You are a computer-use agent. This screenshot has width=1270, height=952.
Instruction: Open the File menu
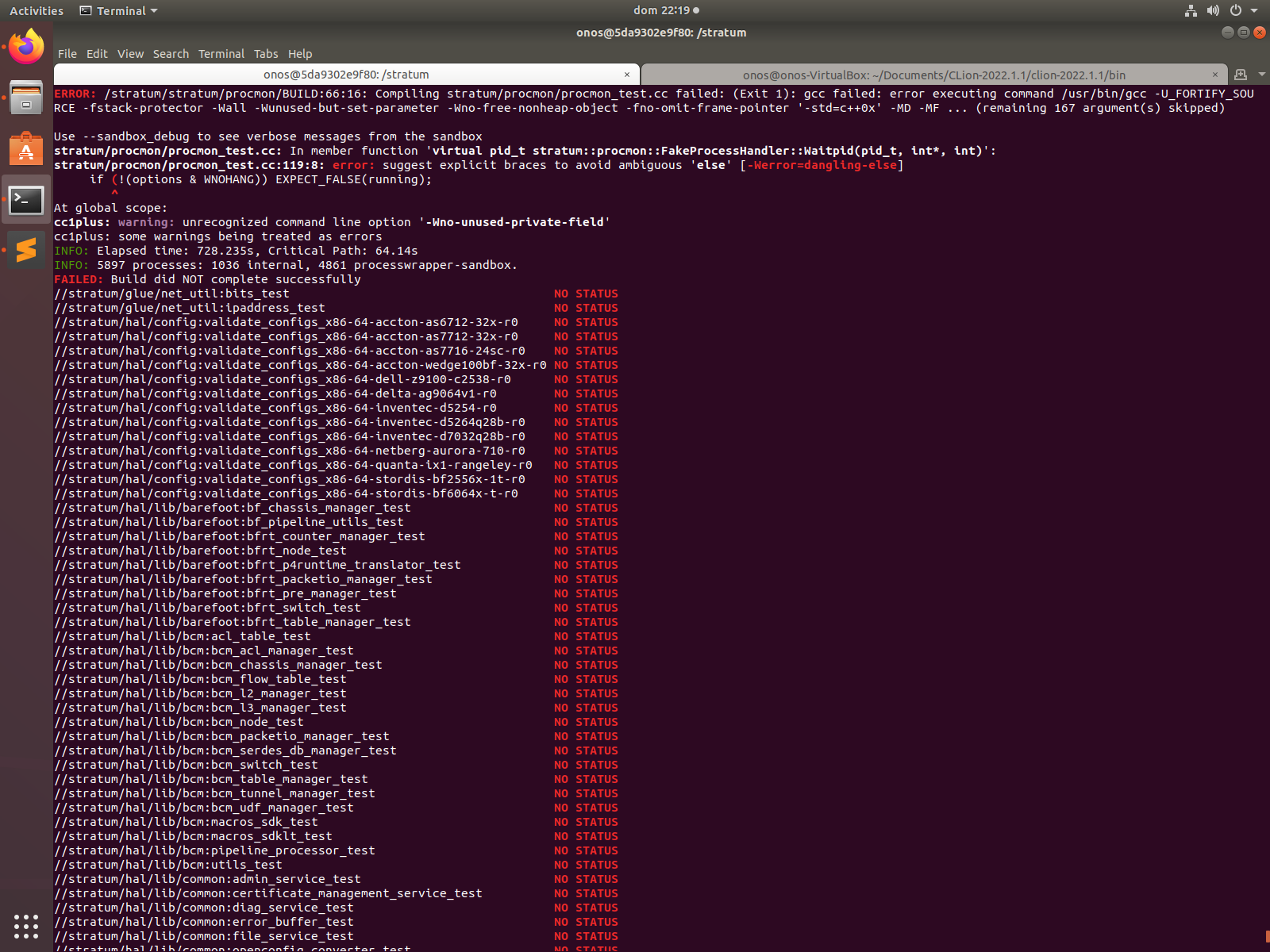pyautogui.click(x=67, y=54)
